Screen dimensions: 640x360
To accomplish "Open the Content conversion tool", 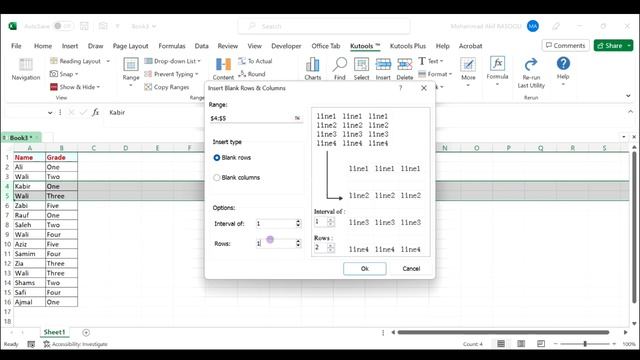I will point(223,69).
